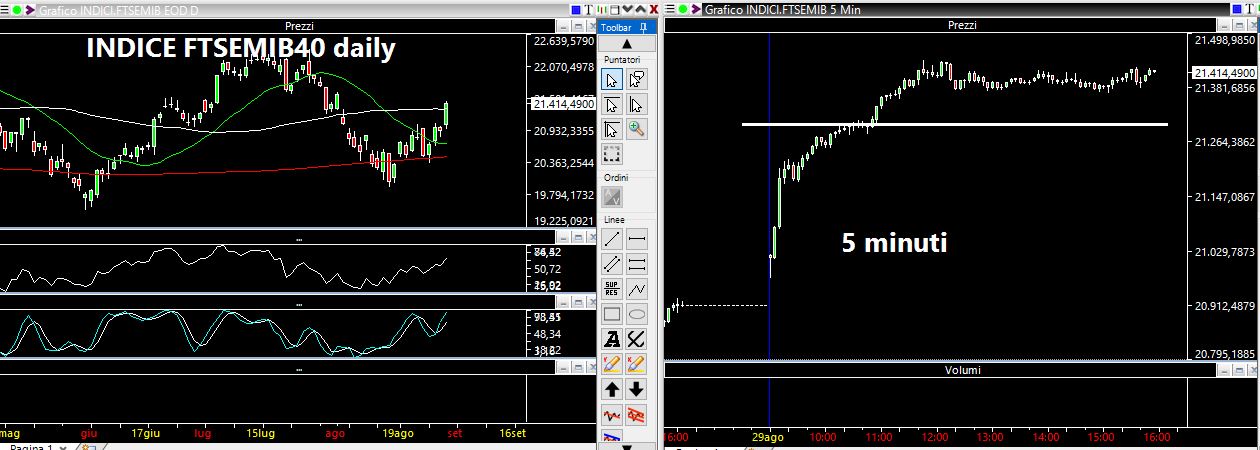Open hamburger menu of FTSEMIB 5 Min window
This screenshot has width=1260, height=450.
[x=672, y=10]
